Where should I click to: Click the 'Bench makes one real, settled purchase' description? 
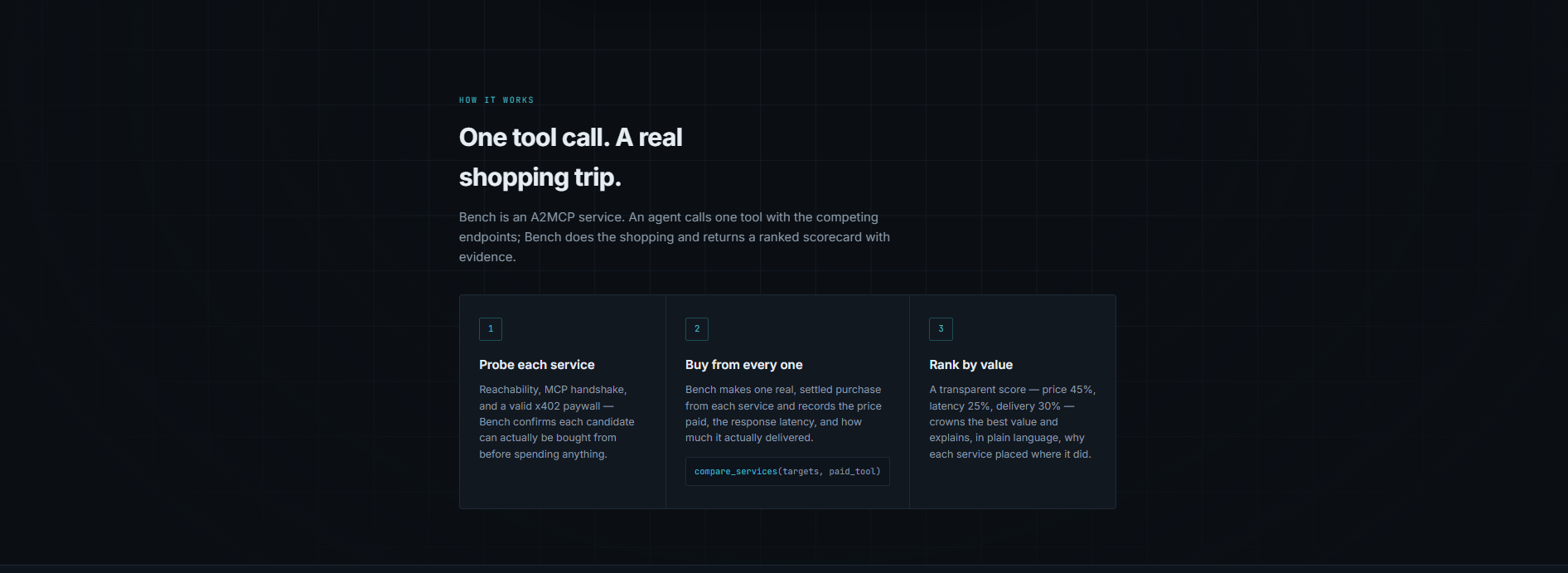(x=783, y=414)
